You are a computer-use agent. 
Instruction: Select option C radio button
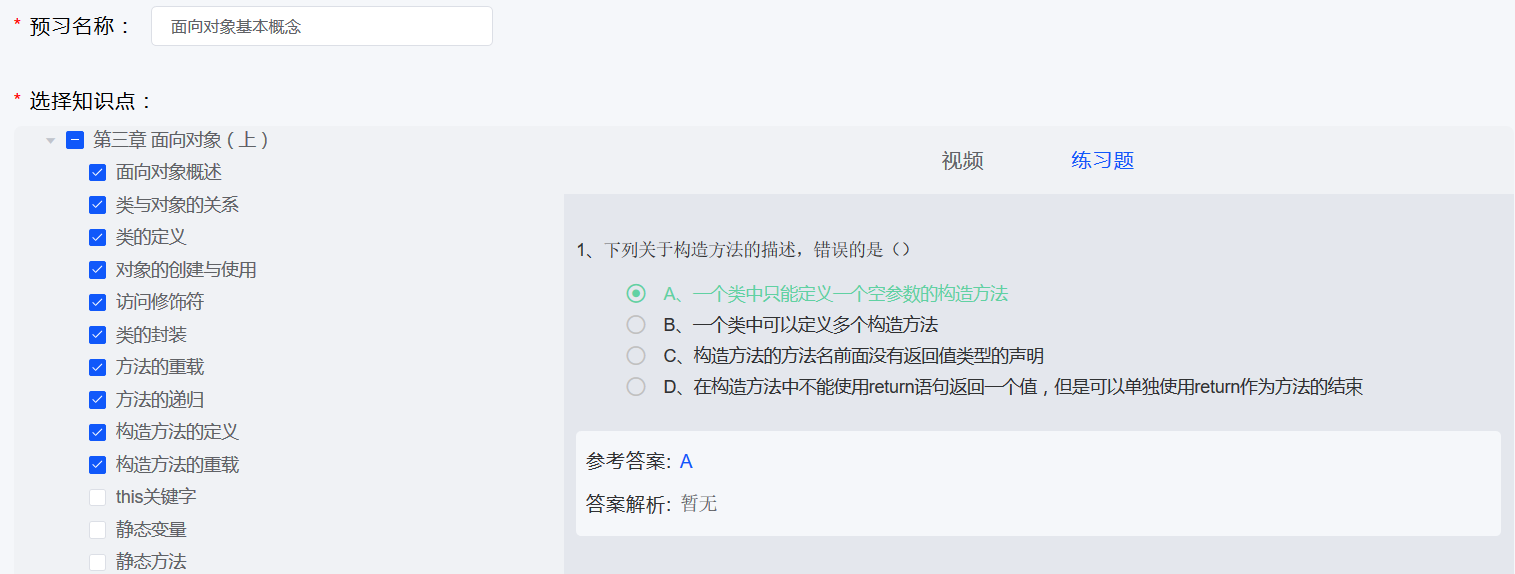(x=636, y=355)
